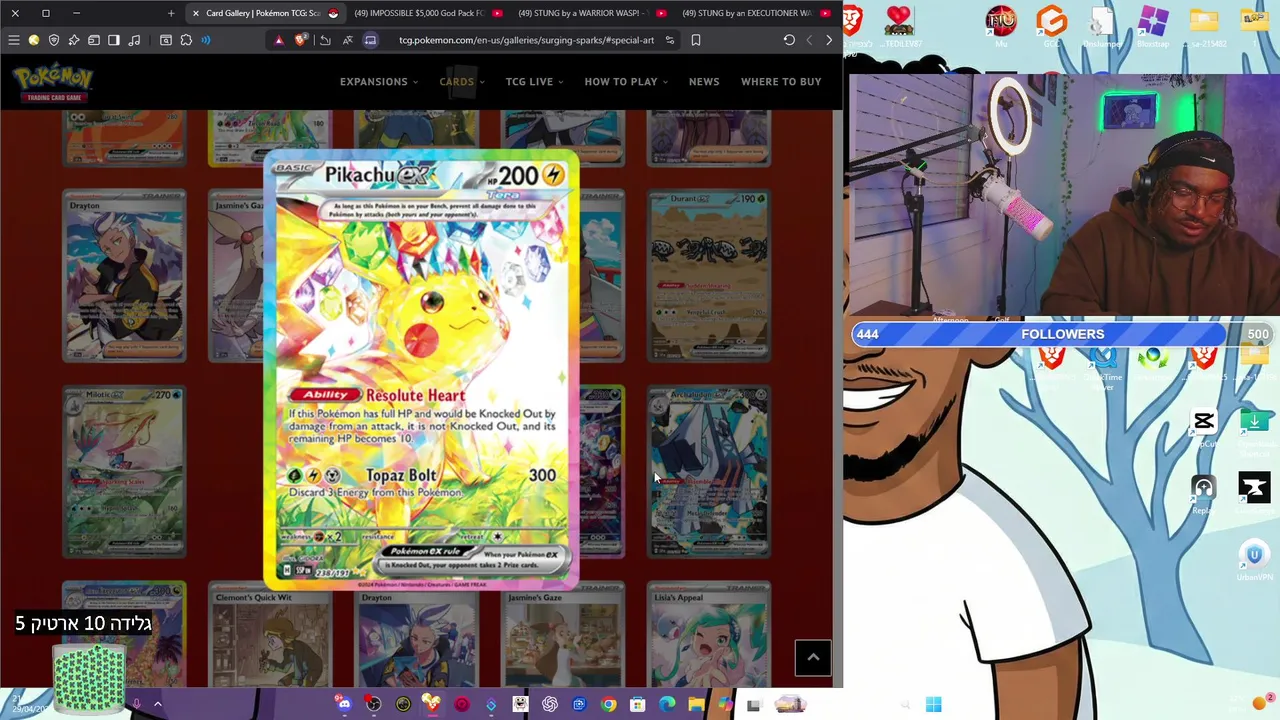The image size is (1280, 720).
Task: Open the DnsJumper desktop file
Action: [1102, 24]
